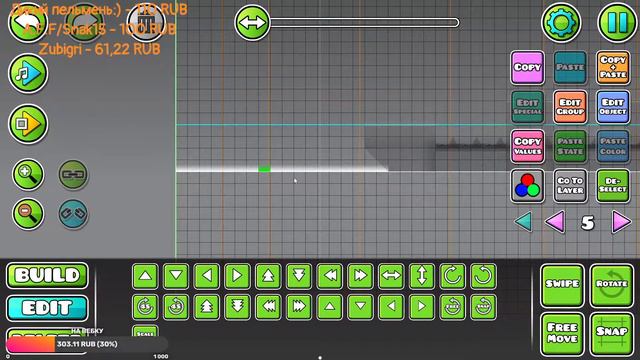Move object down with double down arrow
640x360 pixels.
[299, 276]
